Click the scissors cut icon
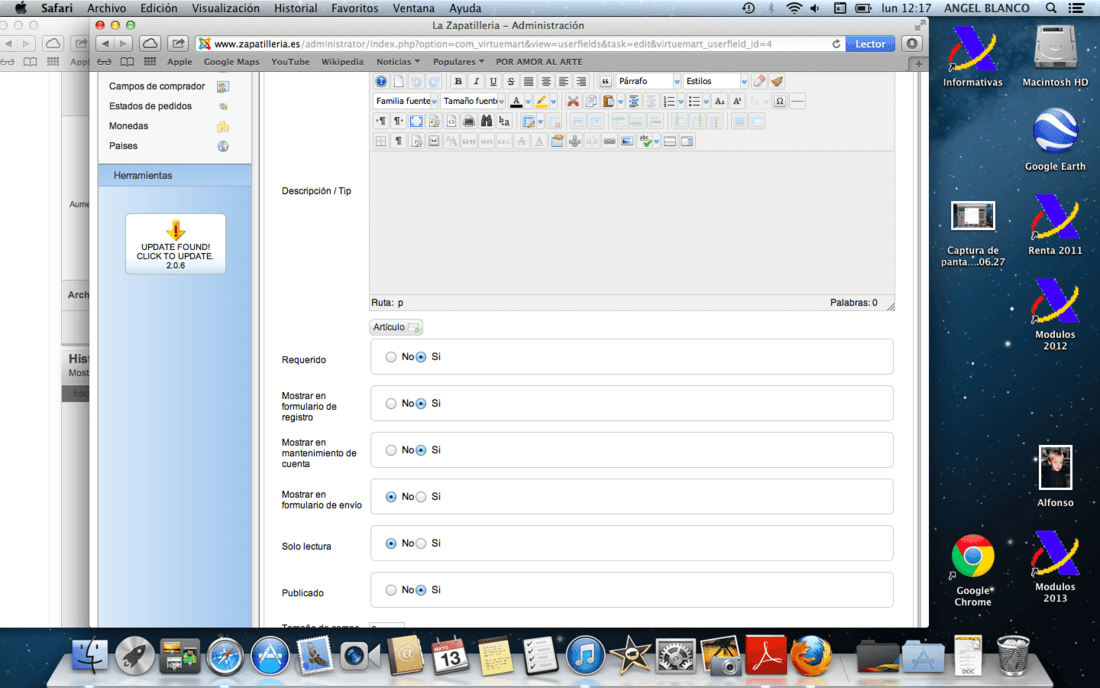1100x688 pixels. point(573,102)
